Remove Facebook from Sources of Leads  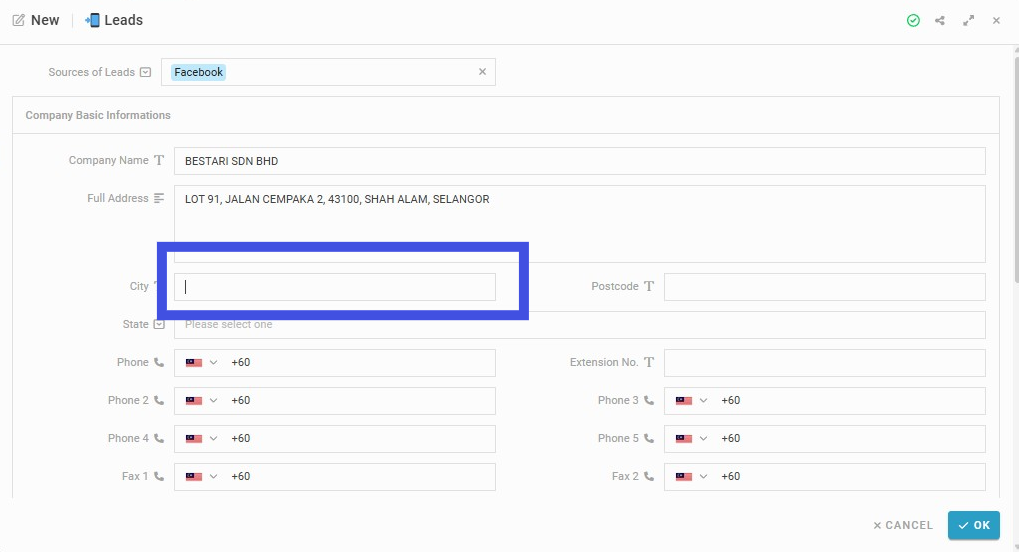482,72
